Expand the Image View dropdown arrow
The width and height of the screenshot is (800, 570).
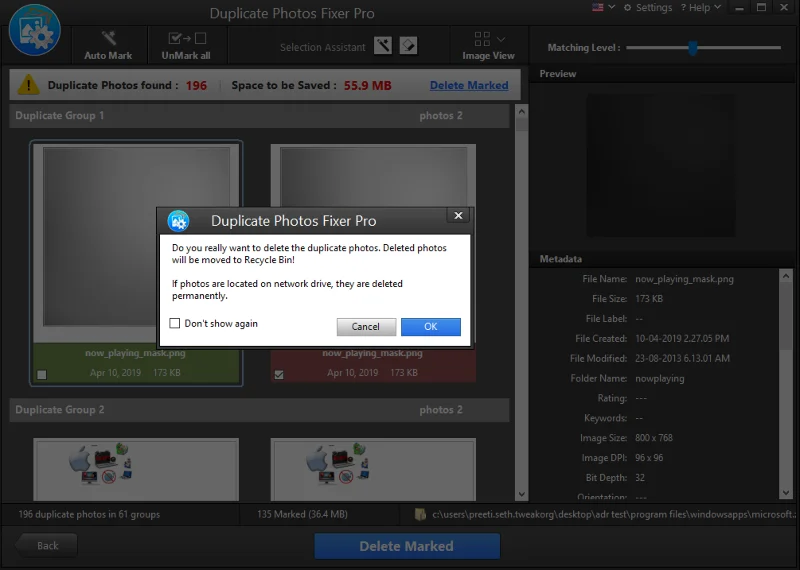(x=501, y=39)
